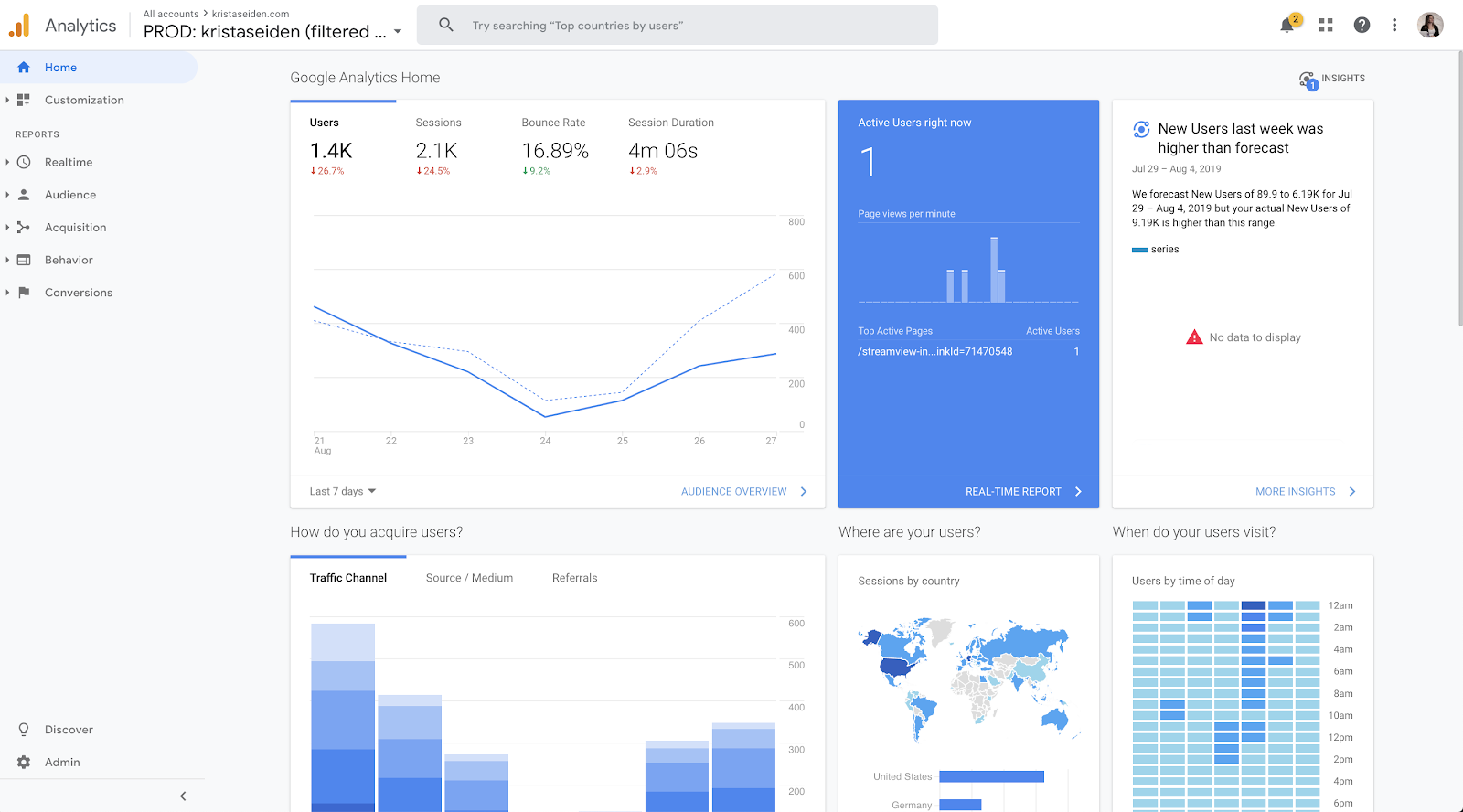This screenshot has width=1463, height=812.
Task: Open the Google apps grid icon
Action: 1326,26
